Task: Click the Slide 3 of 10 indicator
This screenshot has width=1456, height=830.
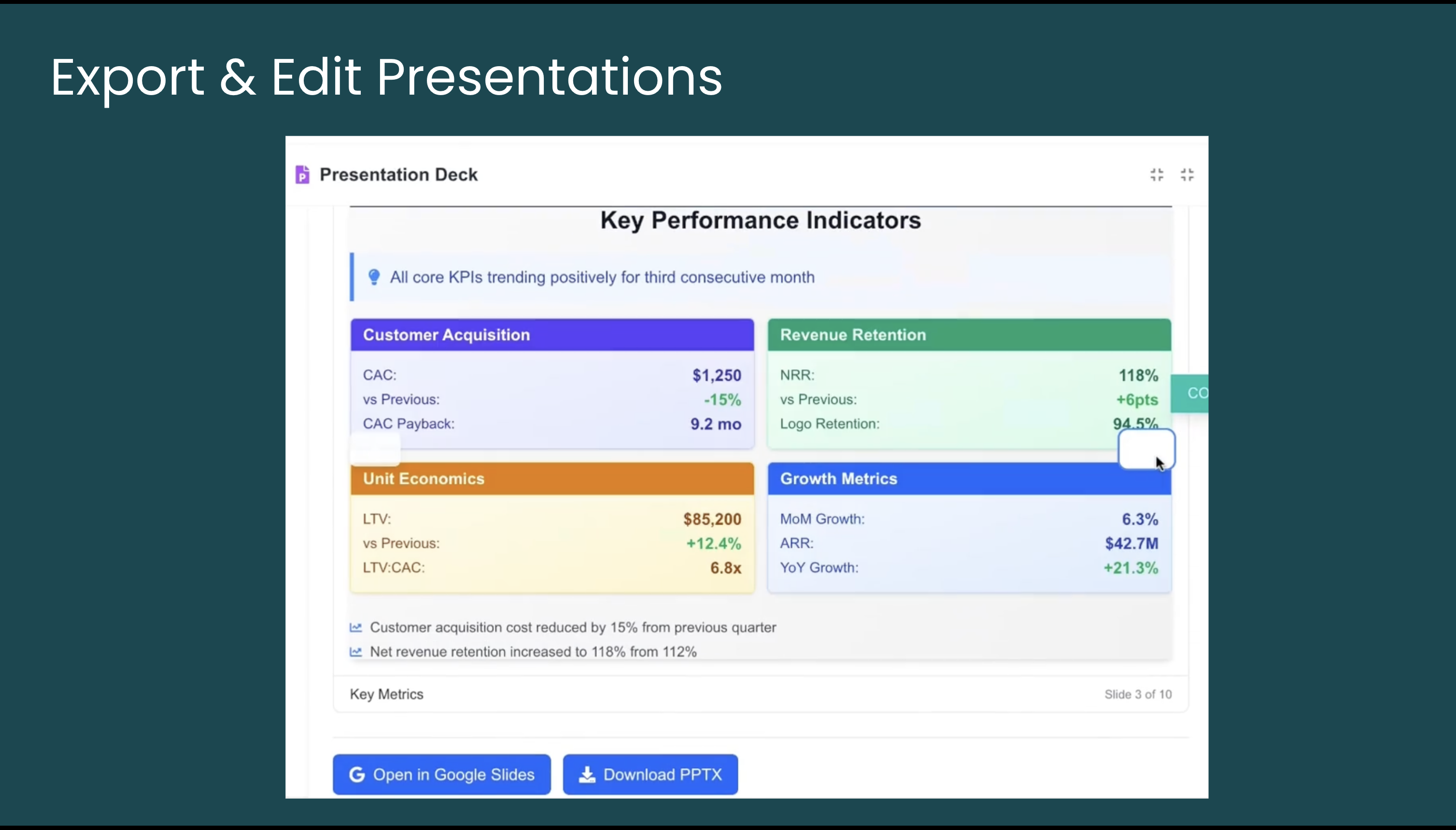Action: pos(1138,694)
